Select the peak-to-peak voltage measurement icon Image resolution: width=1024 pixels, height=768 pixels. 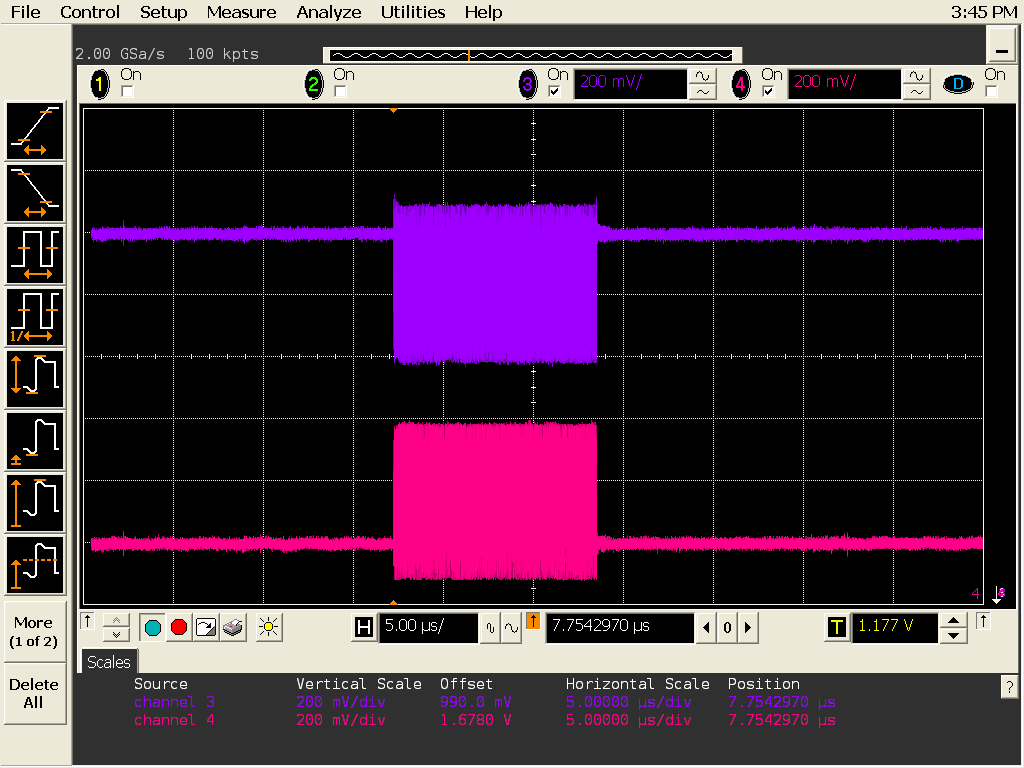coord(35,379)
